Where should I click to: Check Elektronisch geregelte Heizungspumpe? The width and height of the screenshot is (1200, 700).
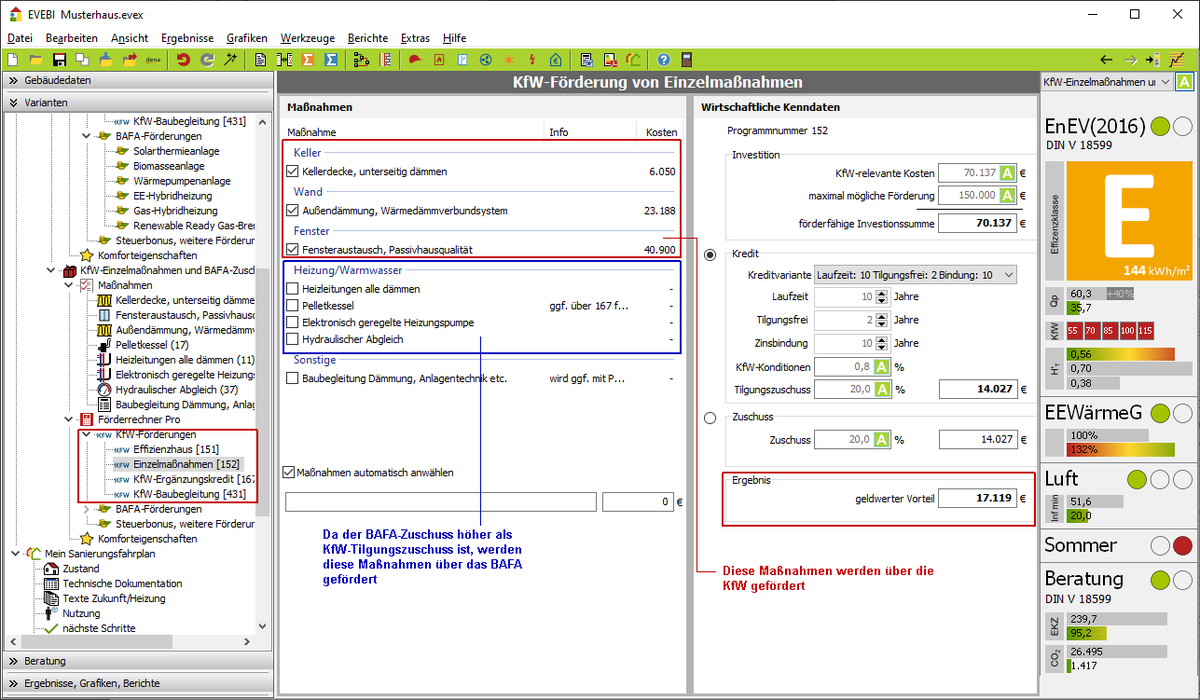click(292, 323)
